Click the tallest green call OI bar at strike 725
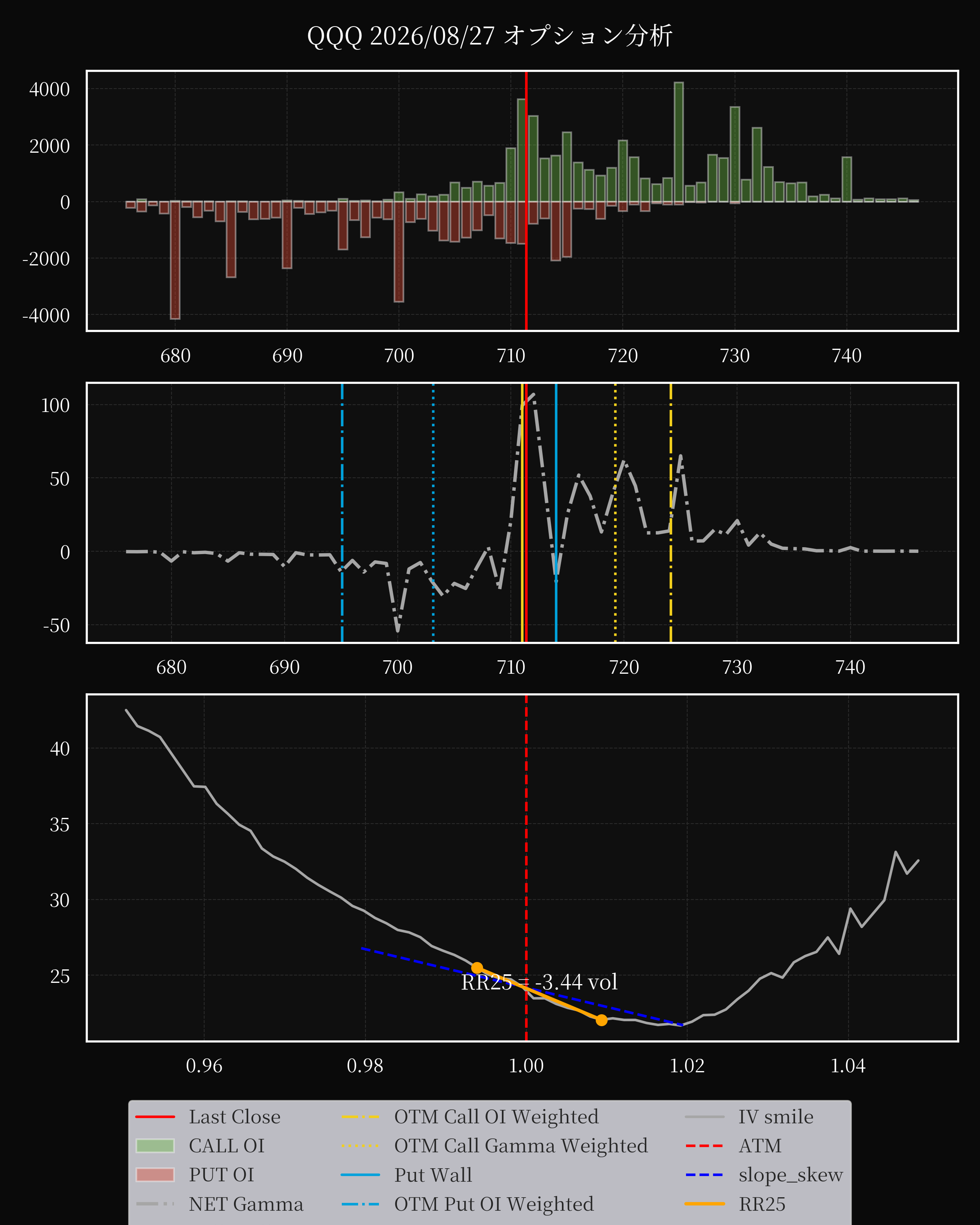The width and height of the screenshot is (980, 1225). pos(679,142)
